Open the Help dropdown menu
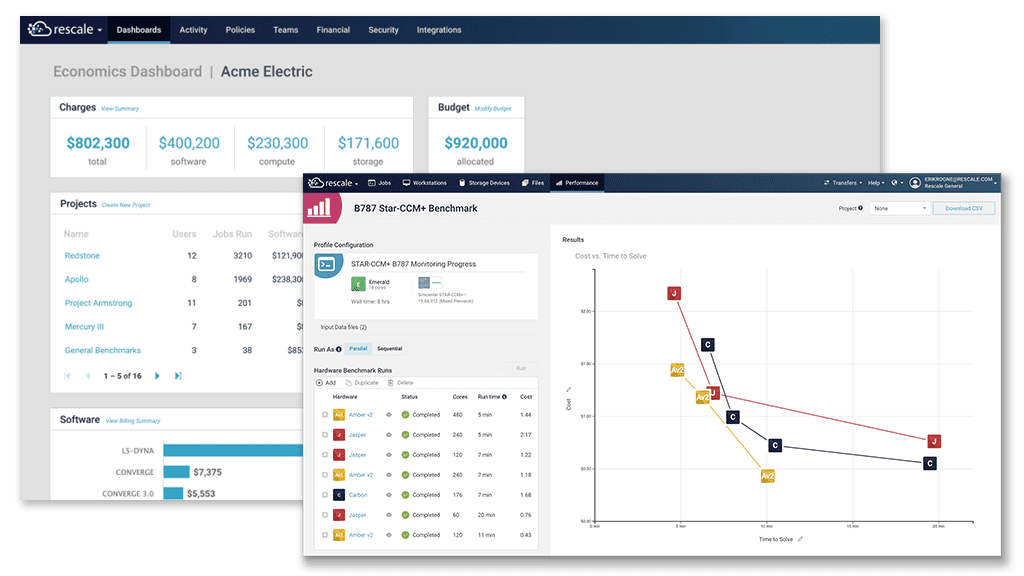This screenshot has height=576, width=1024. tap(876, 183)
